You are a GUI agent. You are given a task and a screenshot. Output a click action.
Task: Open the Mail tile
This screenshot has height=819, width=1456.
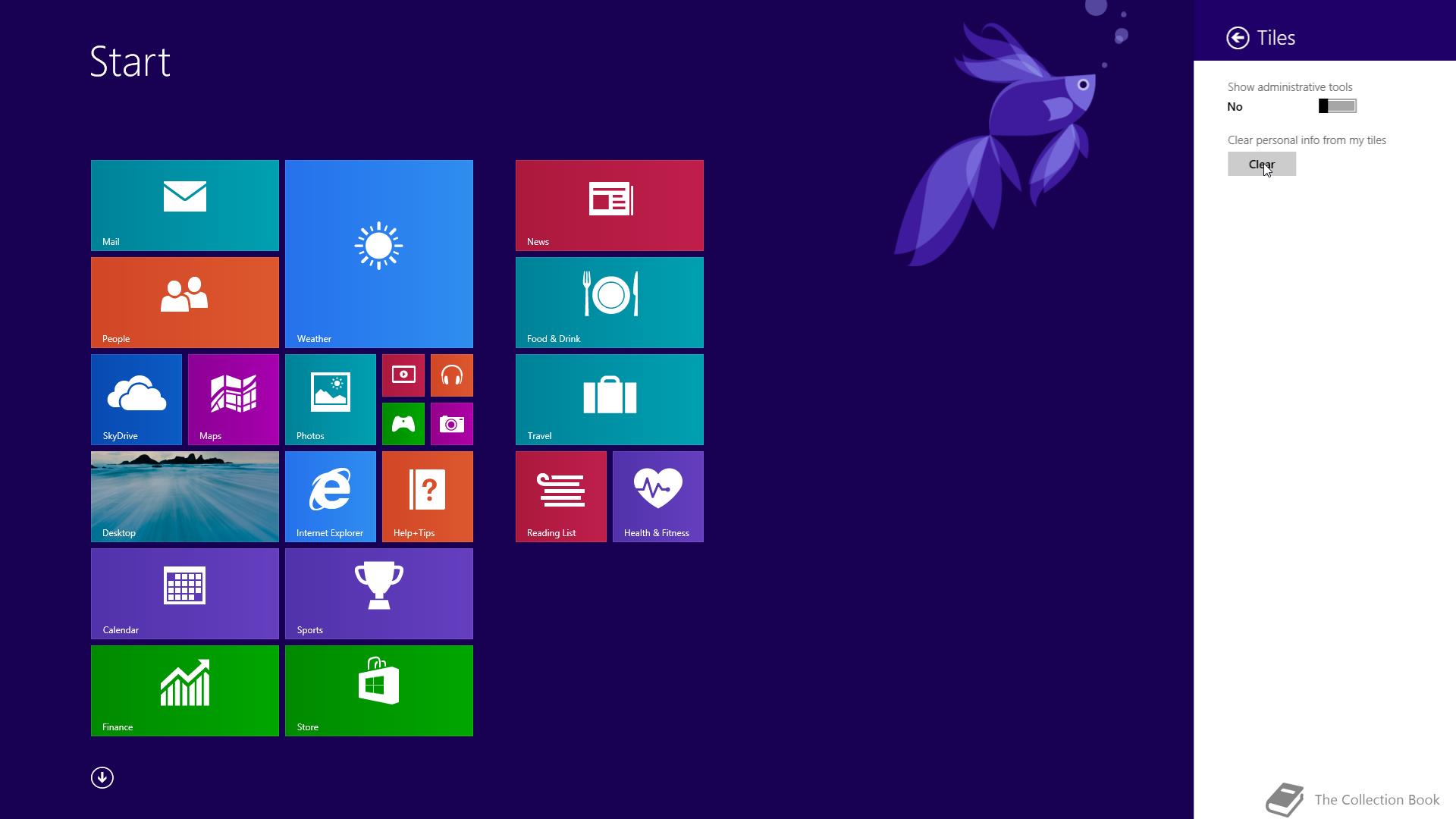pos(185,206)
